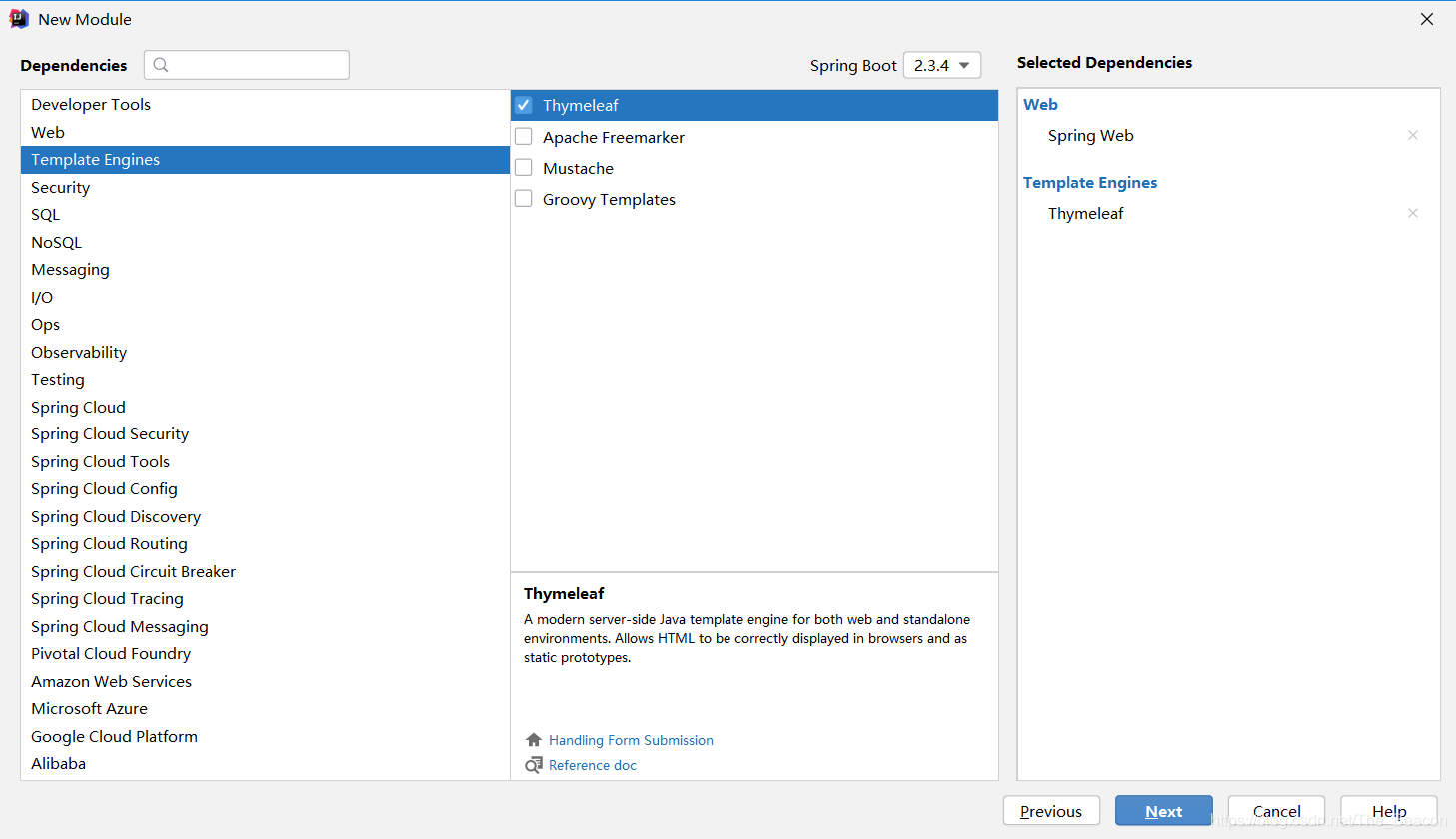Viewport: 1456px width, 839px height.
Task: Open the Security category
Action: pyautogui.click(x=265, y=187)
